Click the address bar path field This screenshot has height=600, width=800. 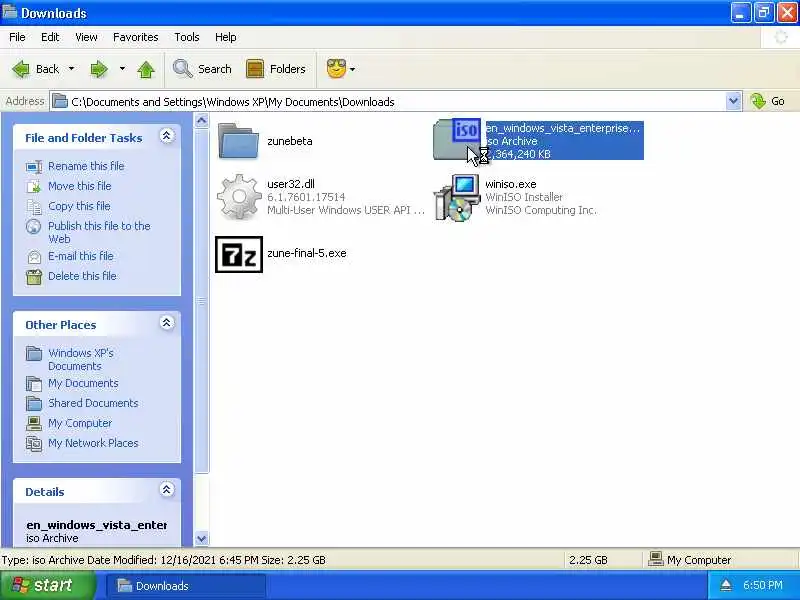click(x=388, y=102)
